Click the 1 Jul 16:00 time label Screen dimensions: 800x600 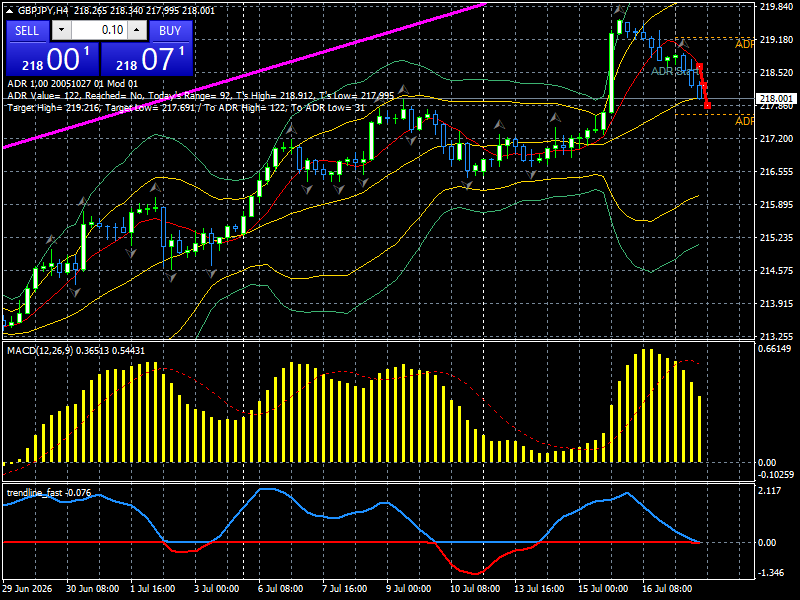153,589
